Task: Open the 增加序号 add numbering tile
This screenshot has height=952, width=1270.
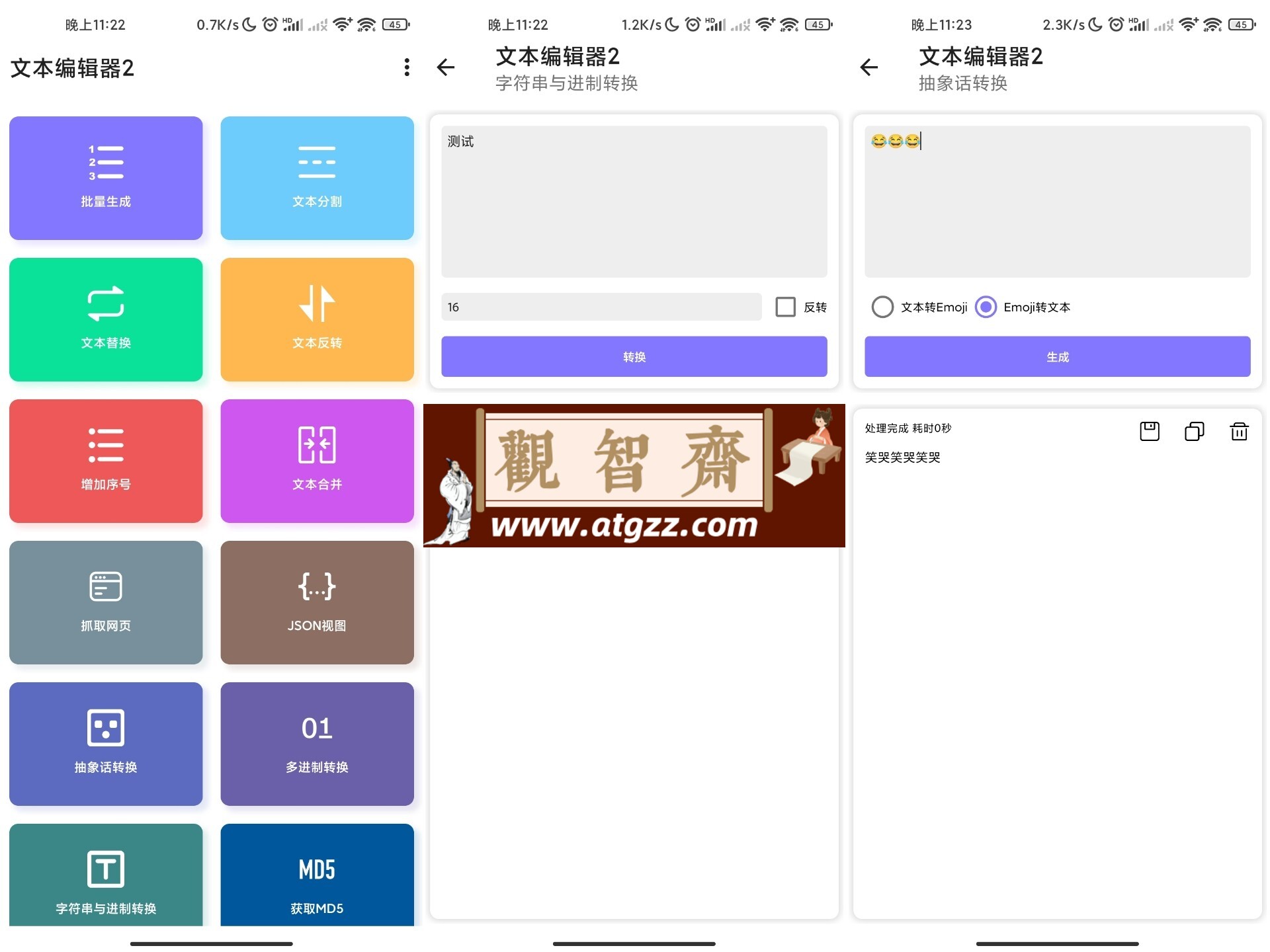Action: click(106, 461)
